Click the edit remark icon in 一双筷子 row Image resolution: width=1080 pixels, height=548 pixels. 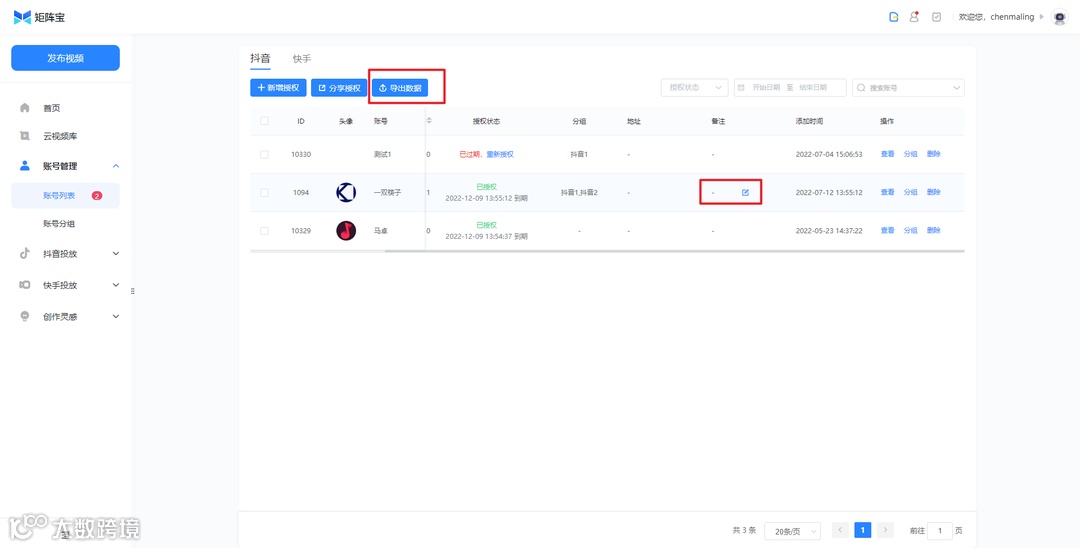(x=745, y=192)
